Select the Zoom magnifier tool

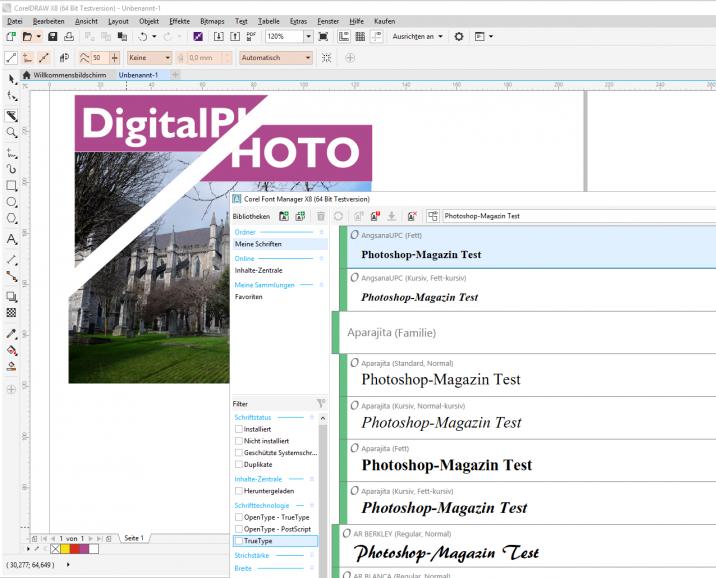coord(11,132)
